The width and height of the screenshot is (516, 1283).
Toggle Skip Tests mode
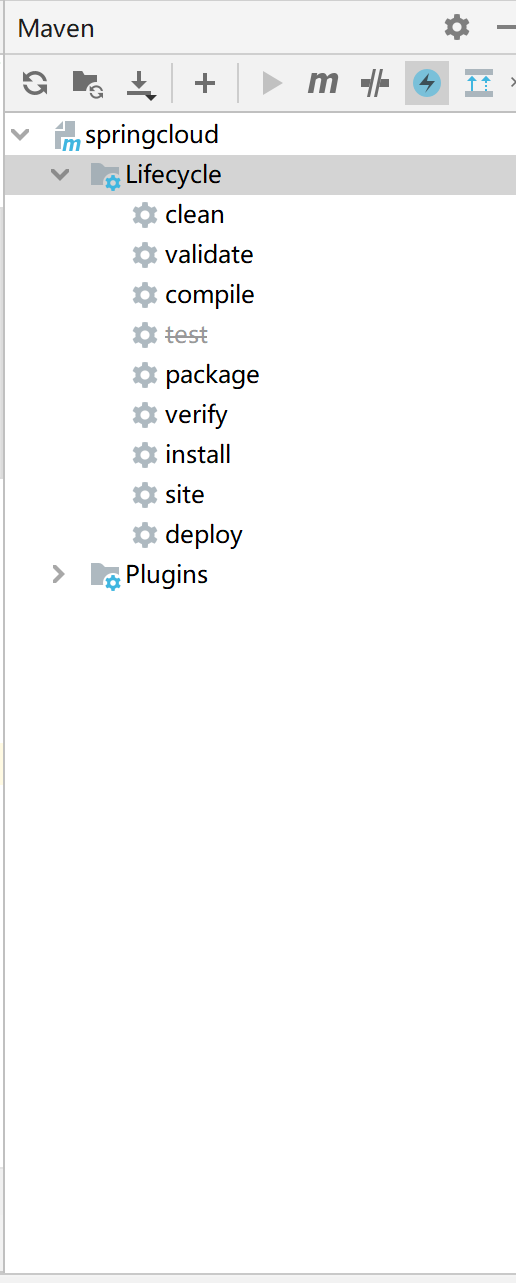coord(427,83)
